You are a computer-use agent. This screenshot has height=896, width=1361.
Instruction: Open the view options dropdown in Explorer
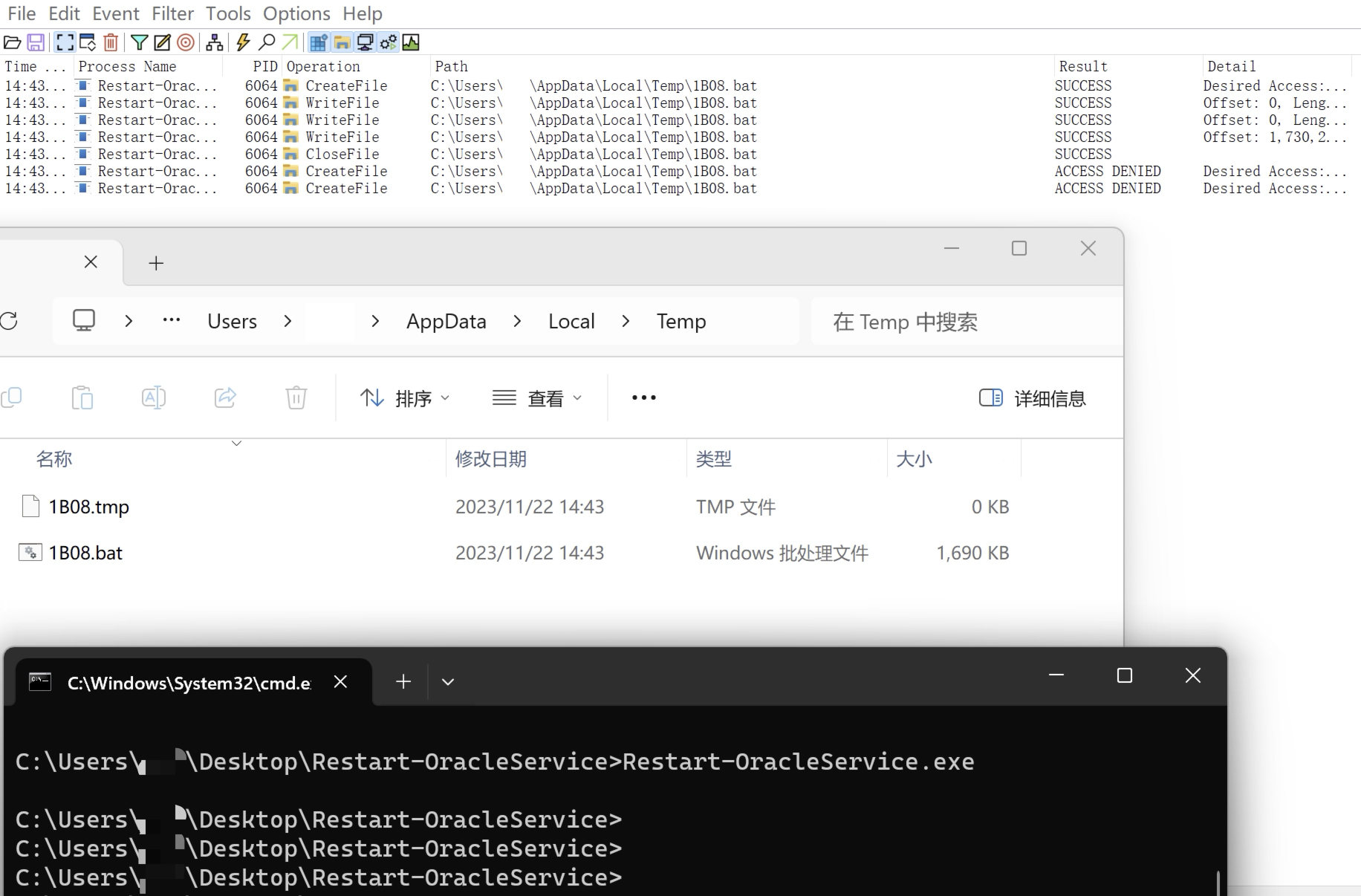point(537,398)
